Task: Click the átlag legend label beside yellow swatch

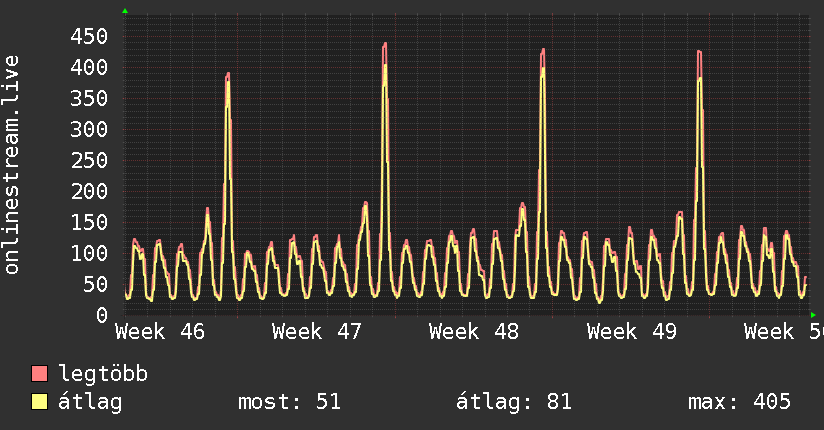Action: point(90,402)
